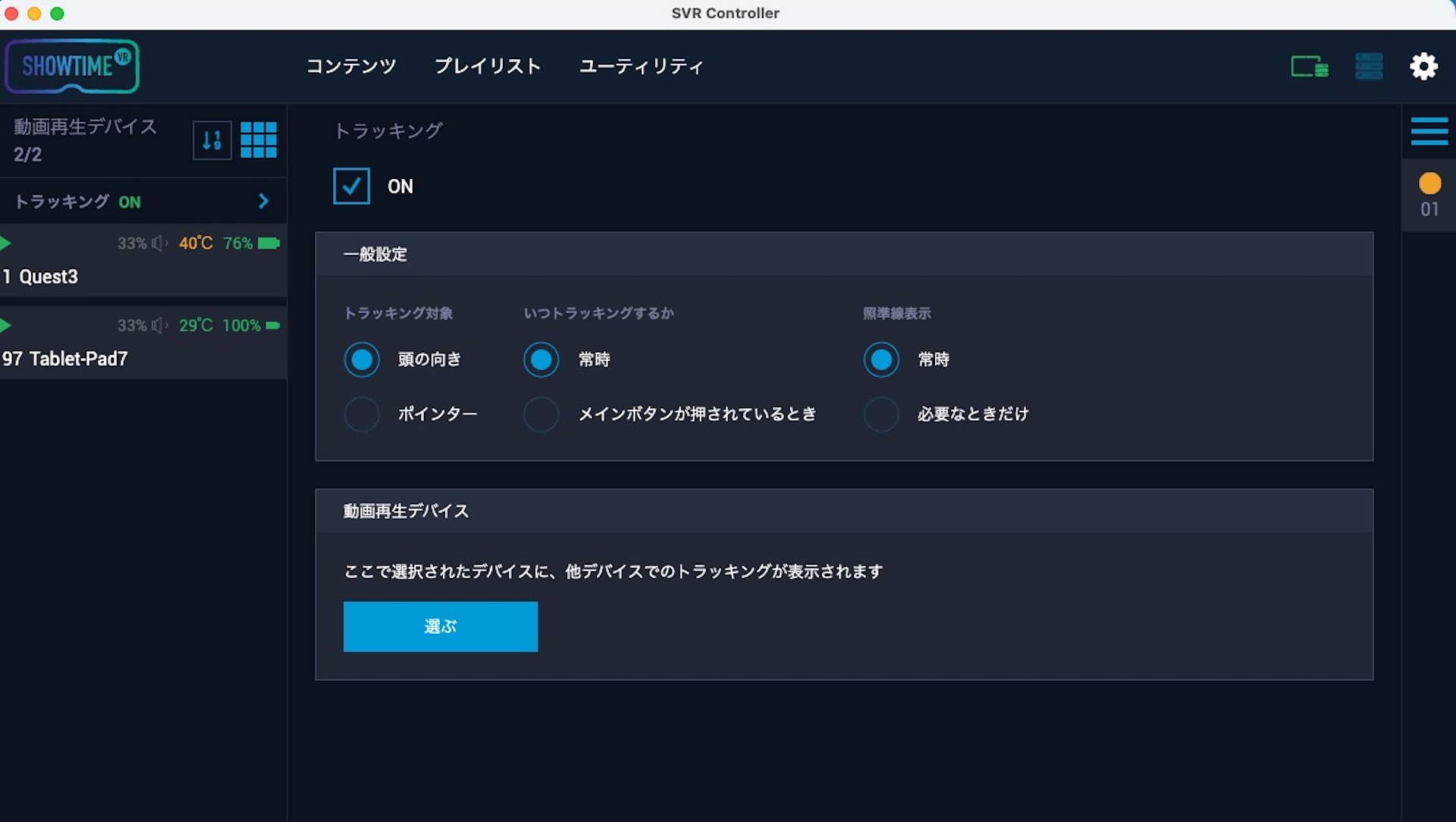Click the blue server stack icon
The height and width of the screenshot is (822, 1456).
point(1369,67)
